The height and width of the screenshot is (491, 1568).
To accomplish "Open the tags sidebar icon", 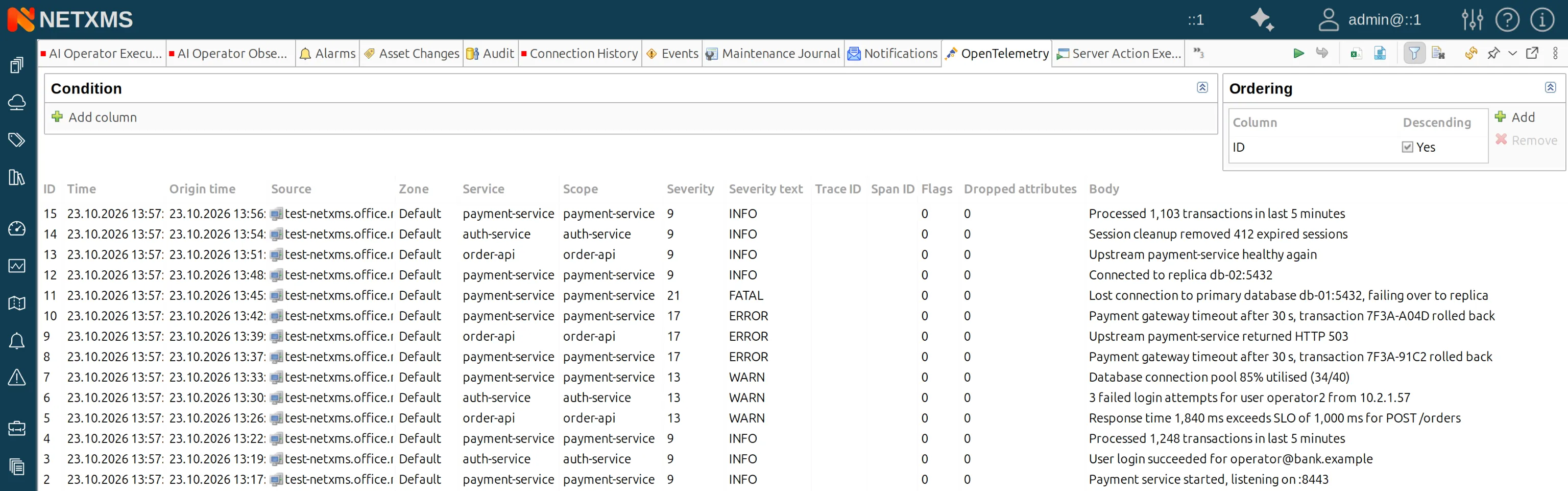I will [17, 139].
